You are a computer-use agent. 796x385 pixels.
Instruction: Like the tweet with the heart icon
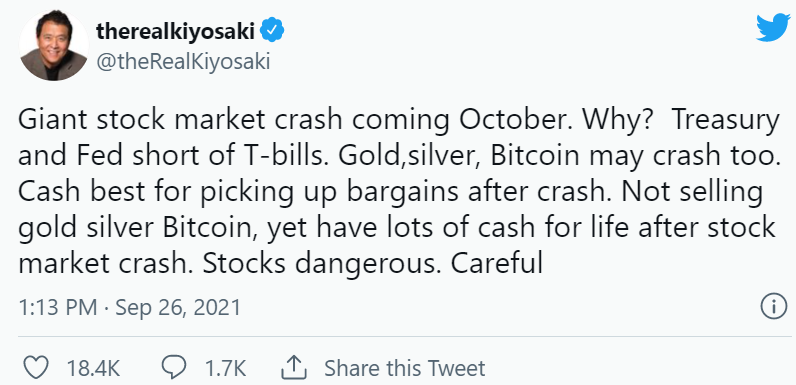(x=37, y=367)
